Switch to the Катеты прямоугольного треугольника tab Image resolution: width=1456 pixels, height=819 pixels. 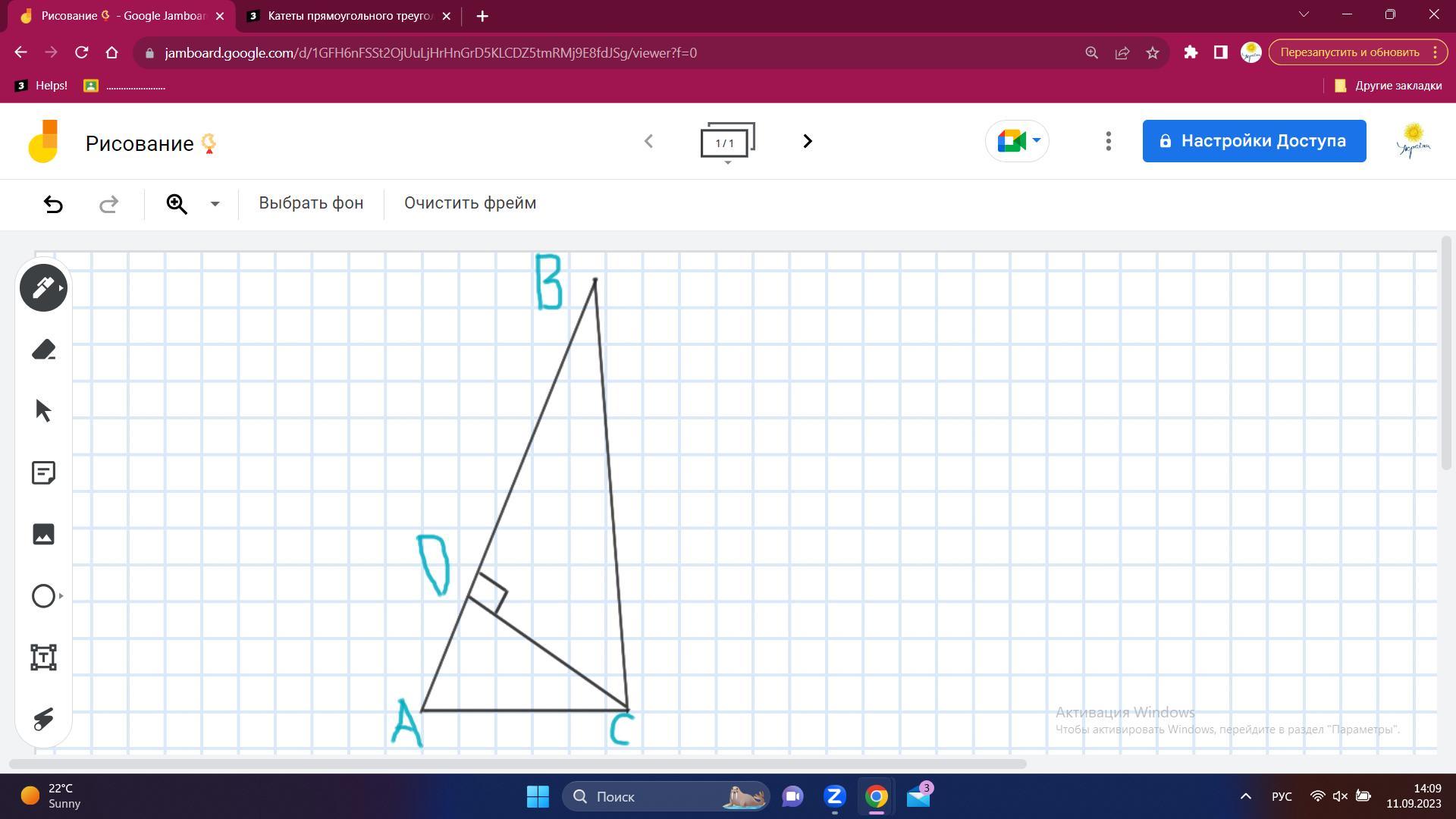click(x=350, y=16)
